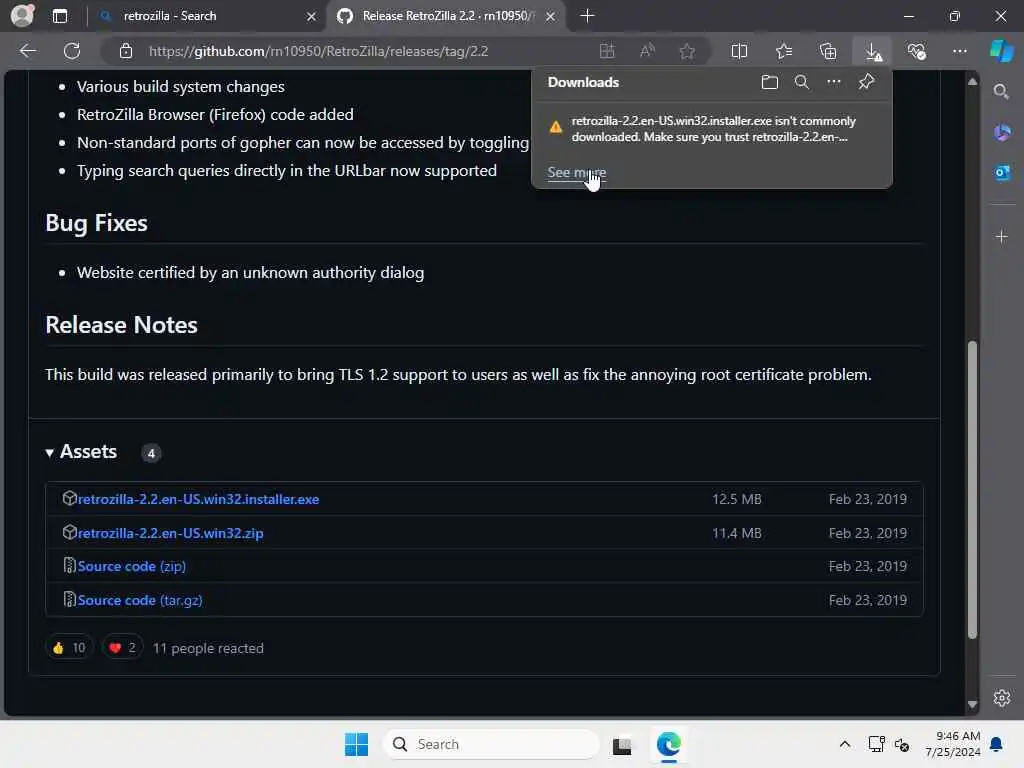Open a new tab with plus button
Viewport: 1024px width, 768px height.
pos(587,16)
